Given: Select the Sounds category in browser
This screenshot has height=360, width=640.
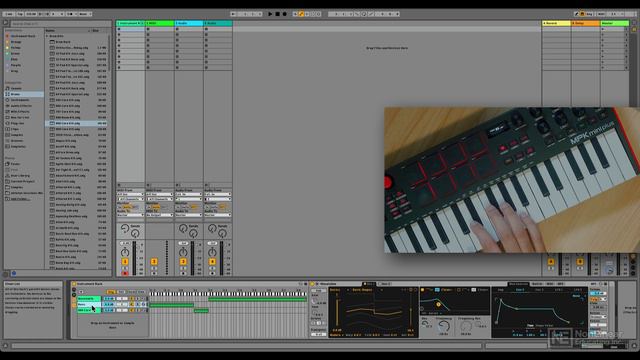Looking at the screenshot, I should coord(16,88).
